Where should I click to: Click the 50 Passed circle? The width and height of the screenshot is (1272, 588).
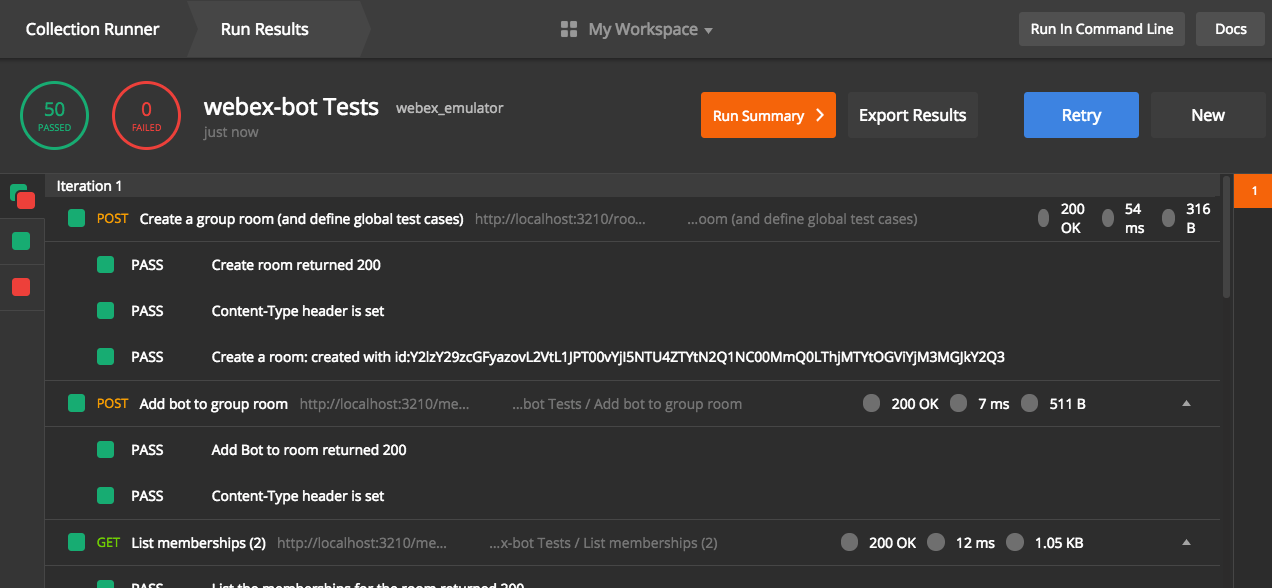point(55,116)
